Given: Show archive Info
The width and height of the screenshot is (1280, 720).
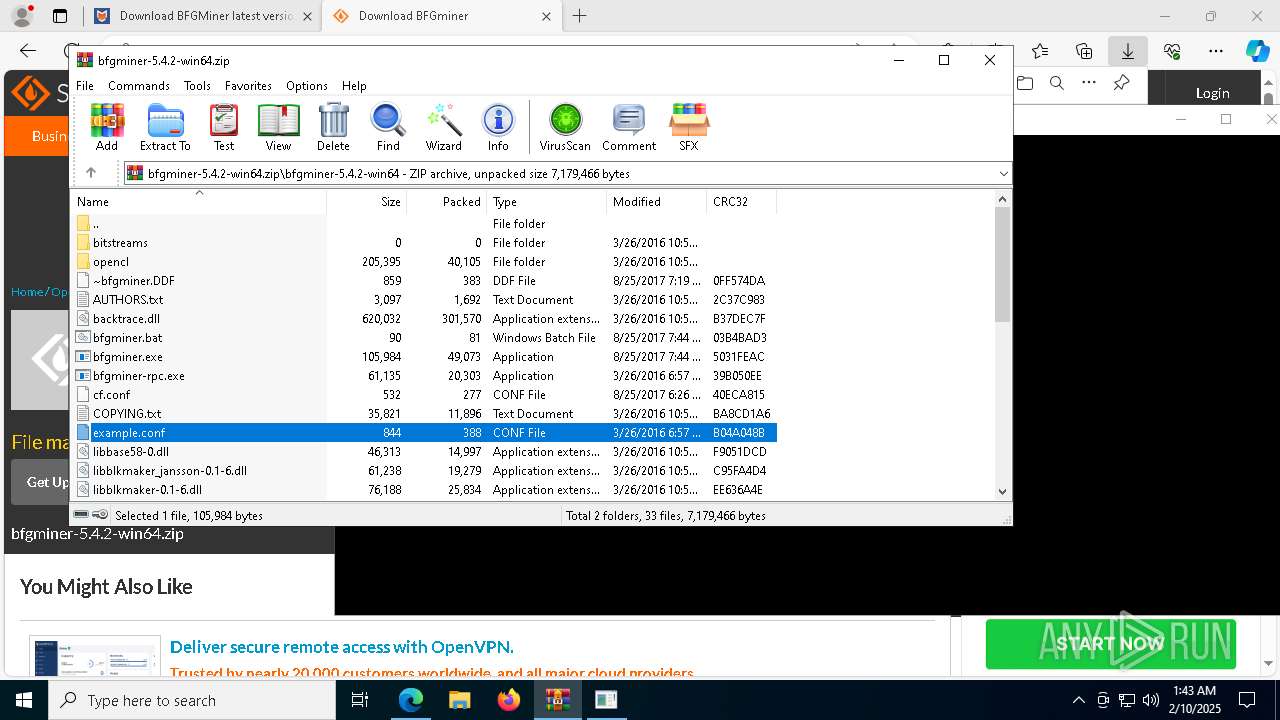Looking at the screenshot, I should click(x=498, y=126).
